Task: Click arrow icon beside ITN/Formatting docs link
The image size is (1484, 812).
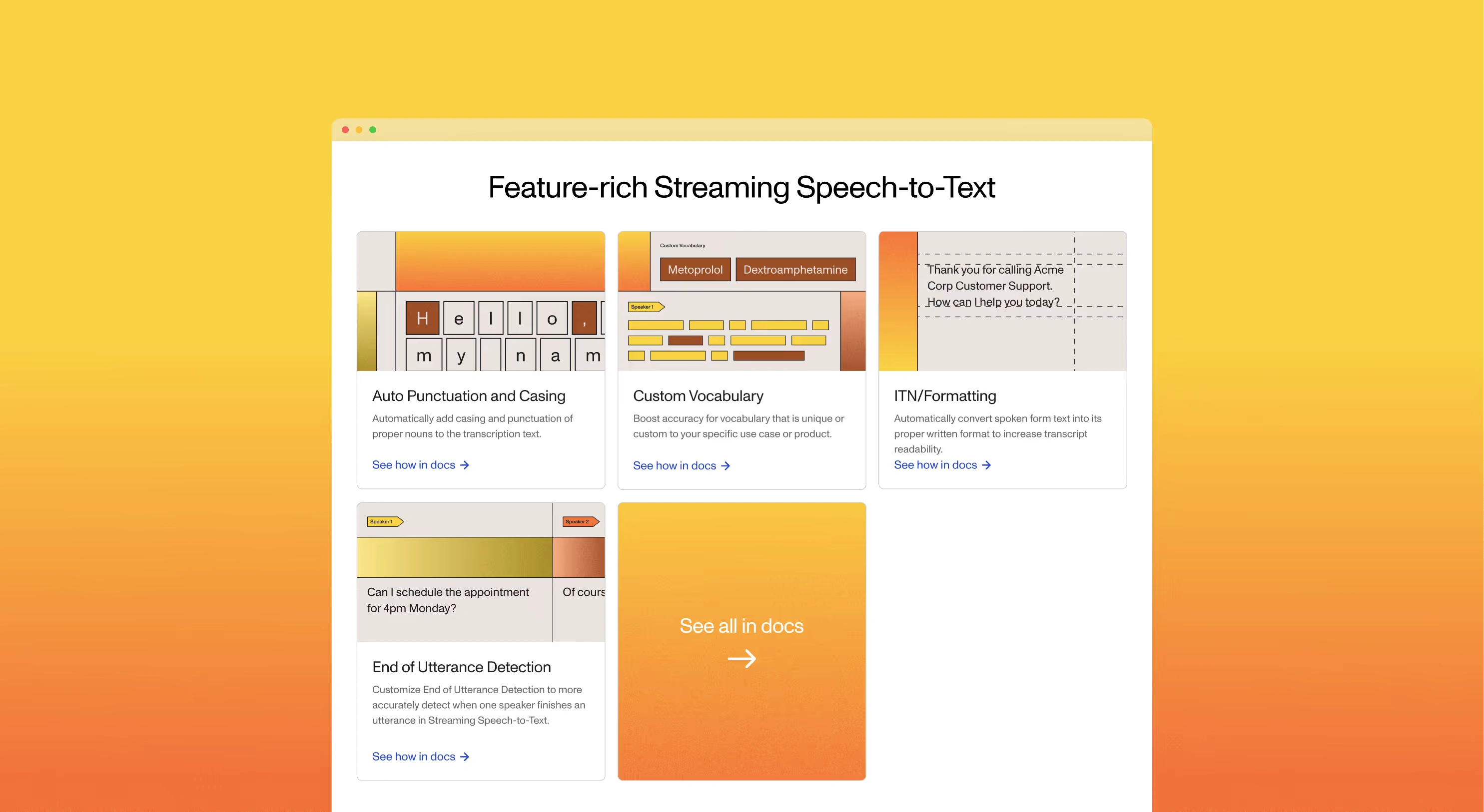Action: (x=986, y=465)
